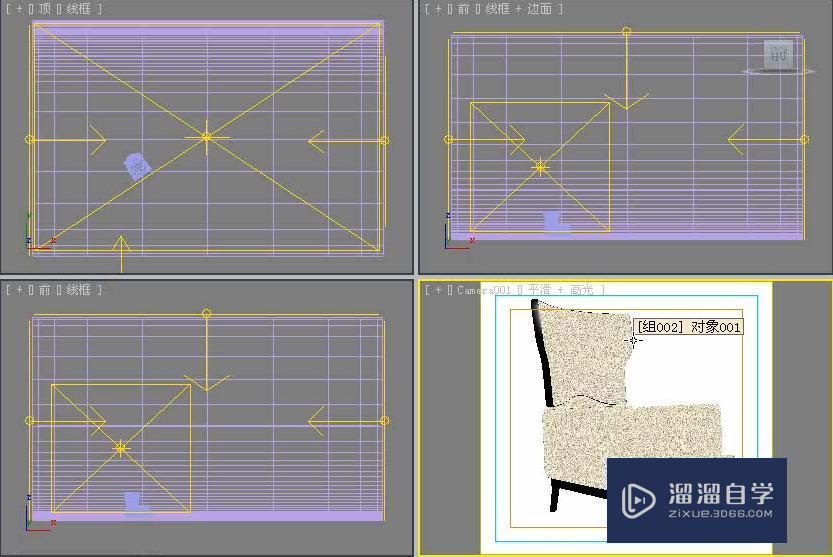Select top light circle in lower-left Front viewport
Screen dimensions: 833x557
coord(207,314)
